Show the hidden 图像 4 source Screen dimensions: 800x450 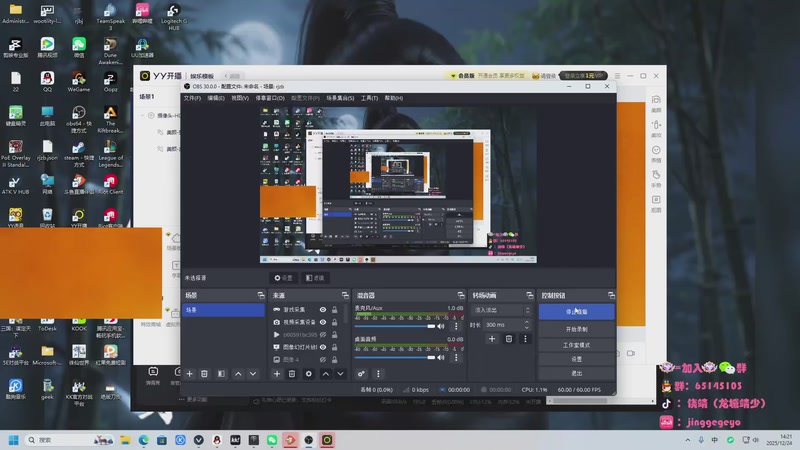(323, 360)
